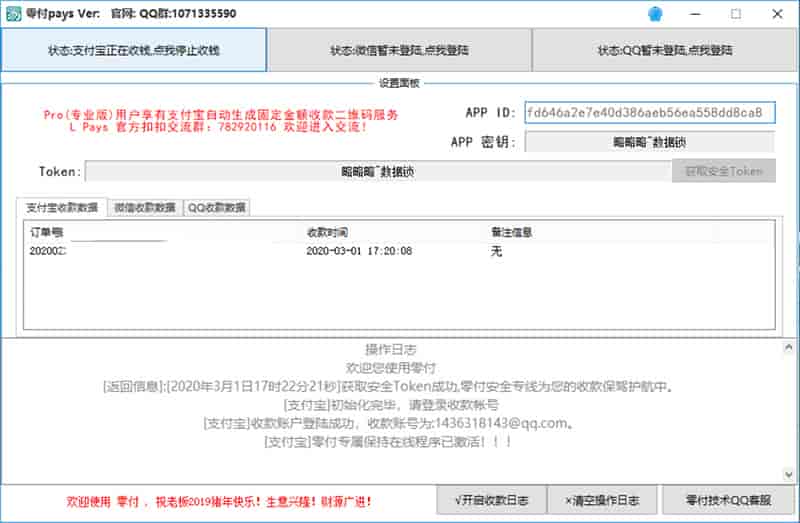Open the QQ收款数据 tab
The height and width of the screenshot is (523, 800).
(217, 207)
